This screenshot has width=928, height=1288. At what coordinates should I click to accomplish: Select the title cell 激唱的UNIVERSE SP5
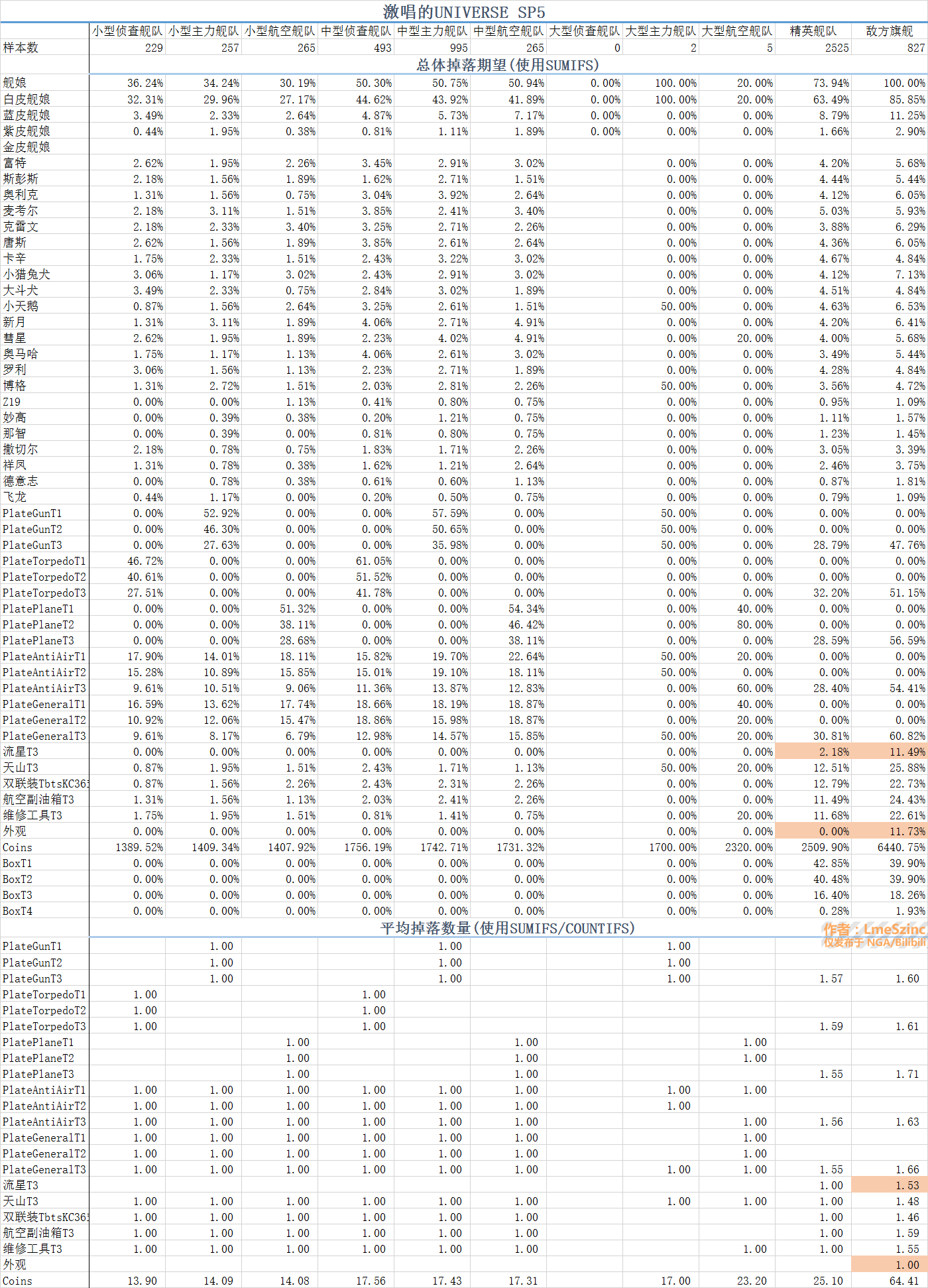(464, 12)
